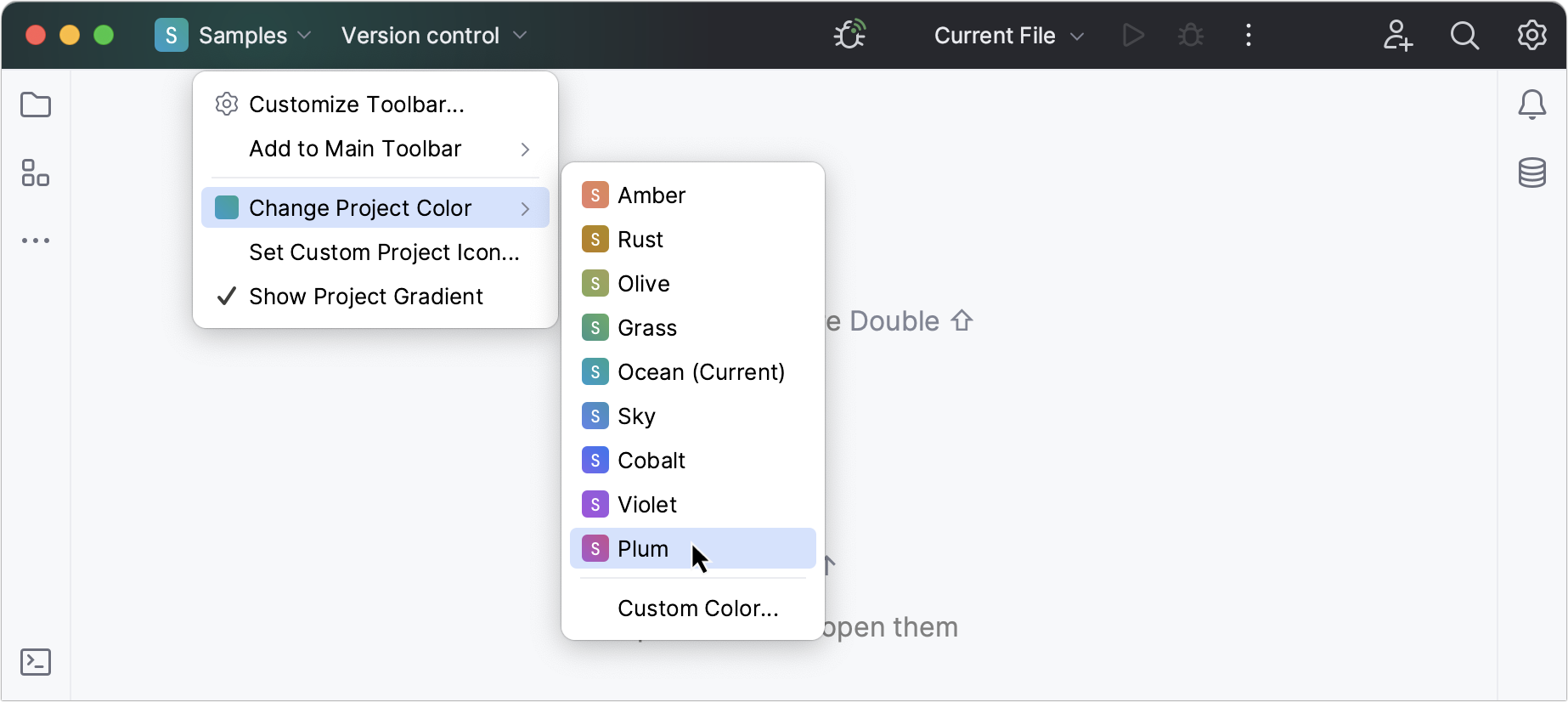Select the Plum project color
Viewport: 1568px width, 702px height.
(643, 548)
